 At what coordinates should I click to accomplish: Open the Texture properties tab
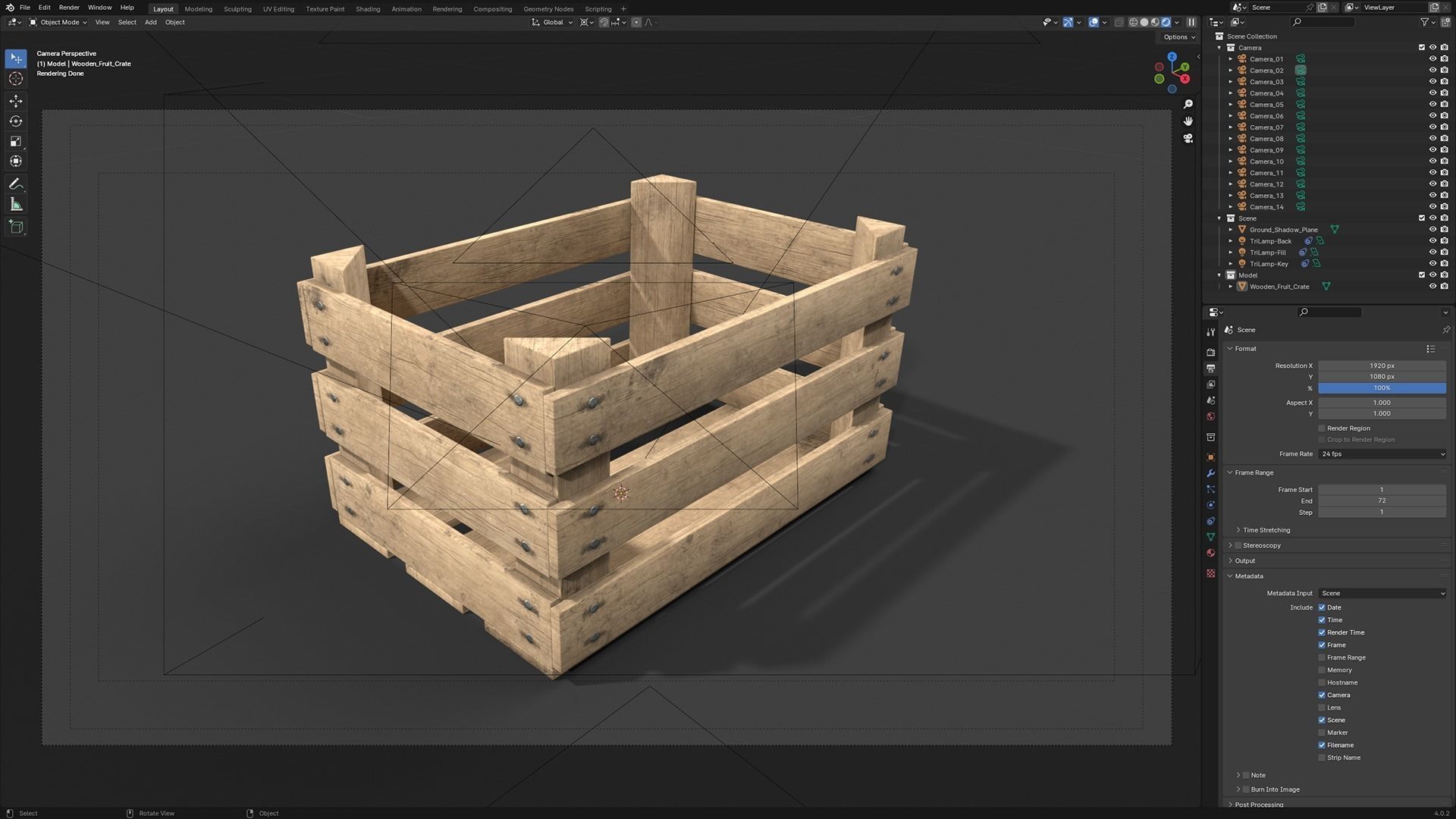tap(1211, 573)
